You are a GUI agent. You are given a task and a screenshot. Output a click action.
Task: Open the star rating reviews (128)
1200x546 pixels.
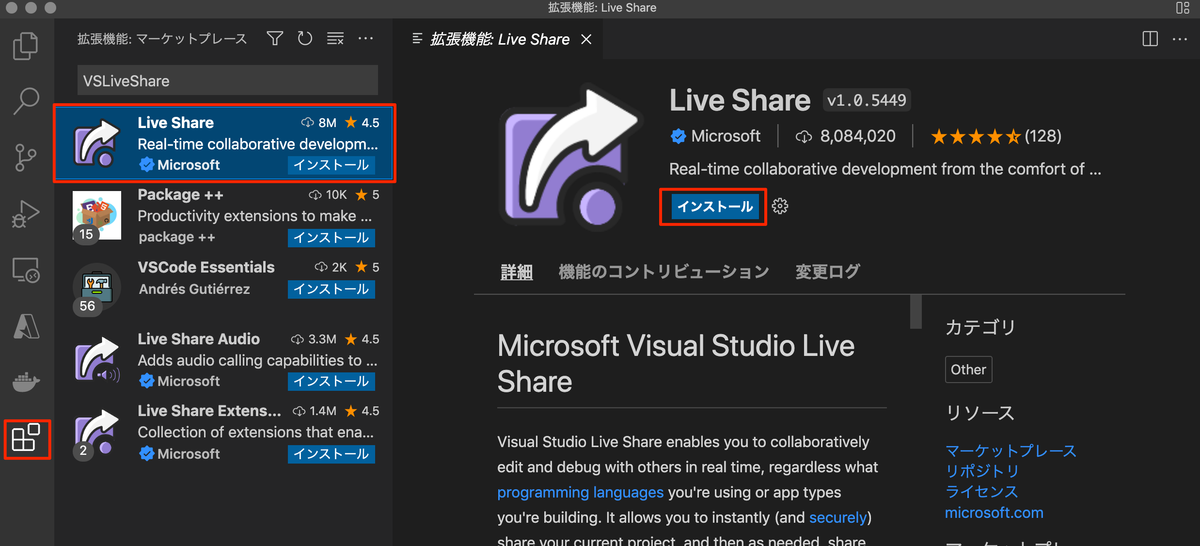[996, 136]
